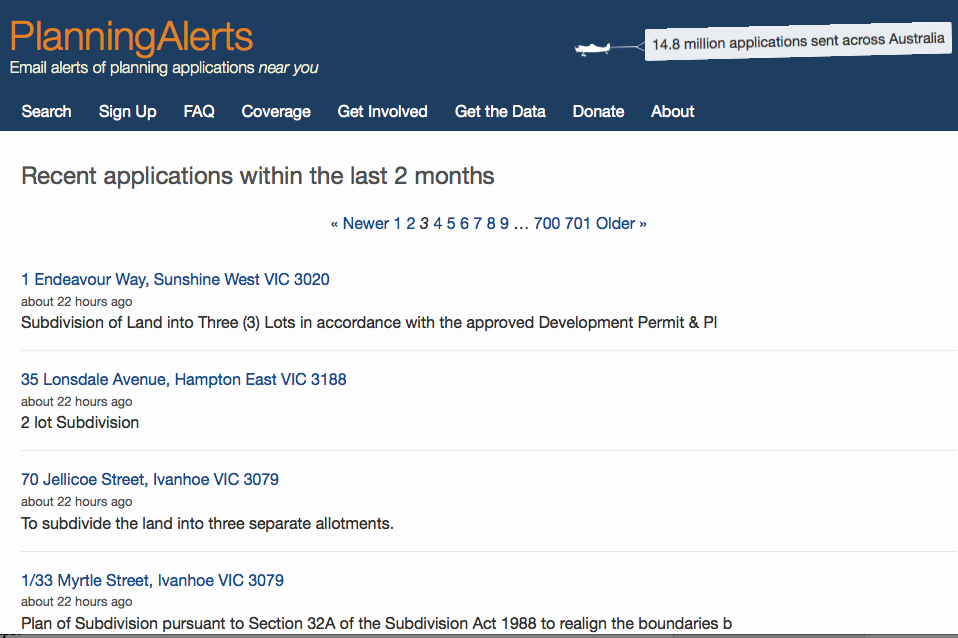Image resolution: width=958 pixels, height=638 pixels.
Task: Click the '2 lot Subdivision' description
Action: click(80, 423)
